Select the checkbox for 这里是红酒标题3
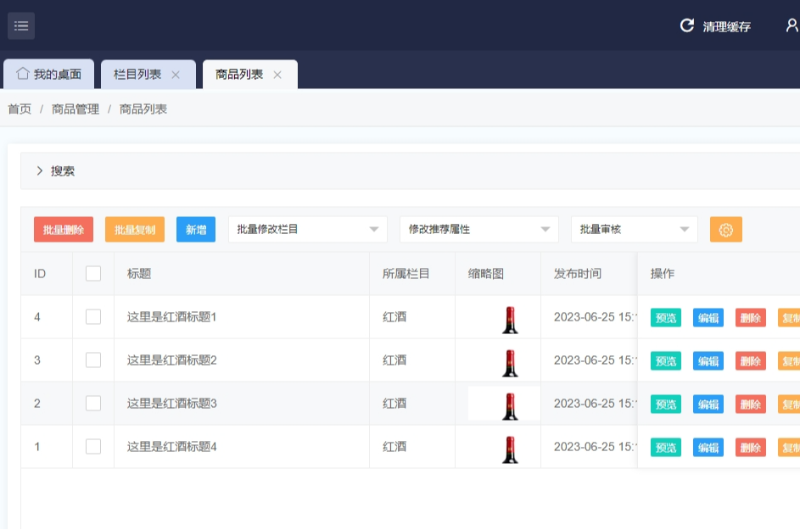 (x=93, y=403)
